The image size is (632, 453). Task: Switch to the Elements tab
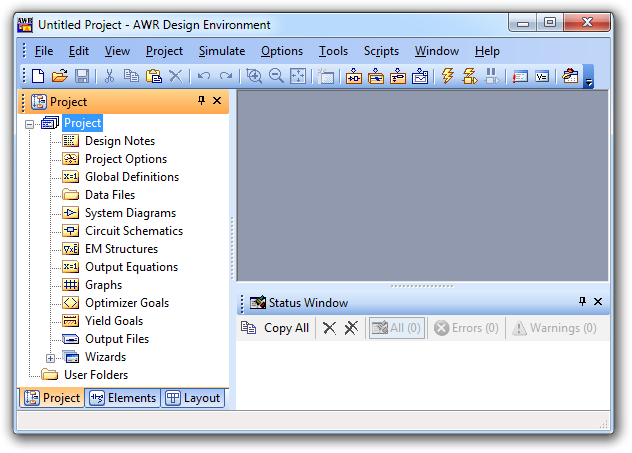click(x=123, y=398)
